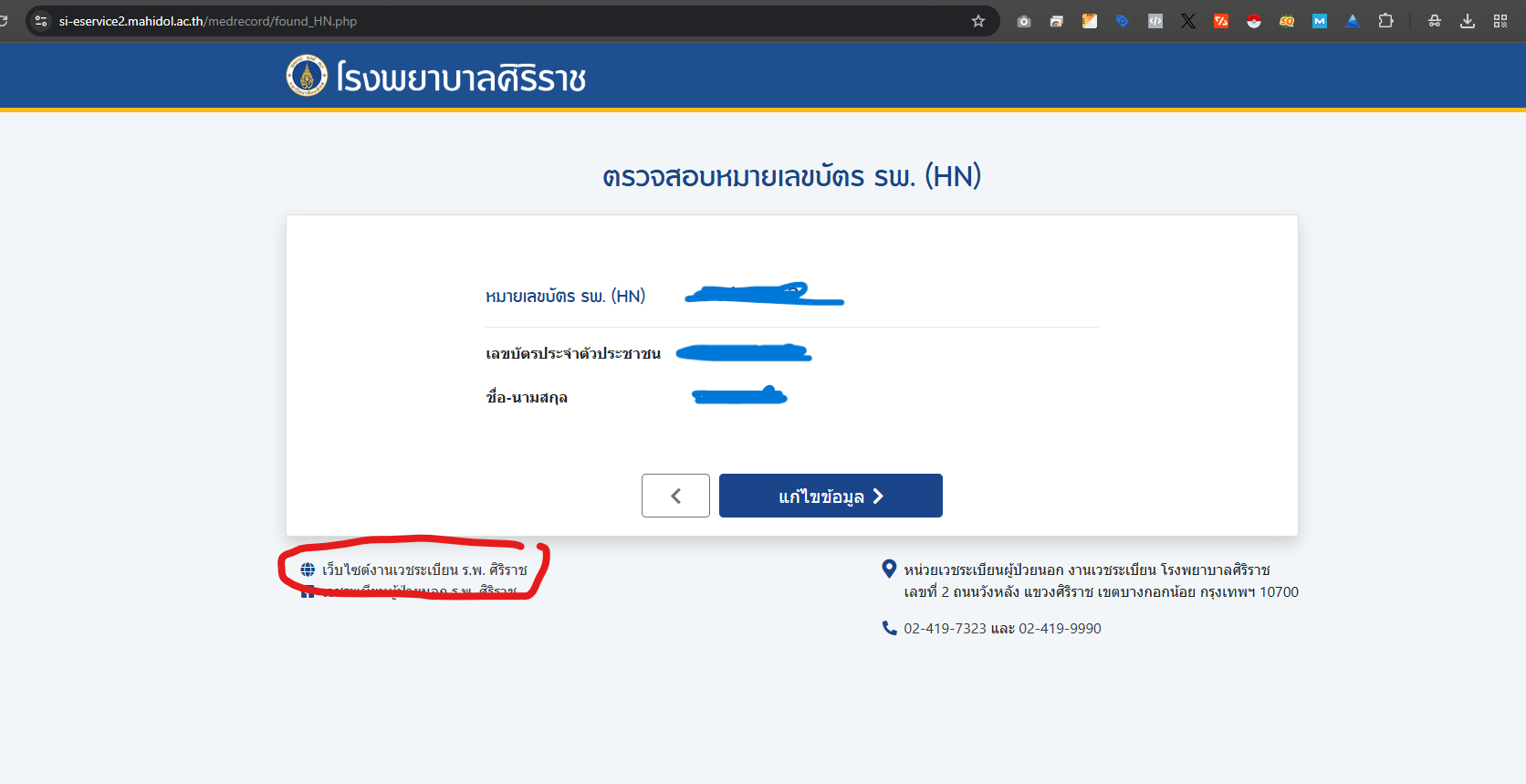1526x784 pixels.
Task: Bookmark this page with the star icon
Action: 978,21
